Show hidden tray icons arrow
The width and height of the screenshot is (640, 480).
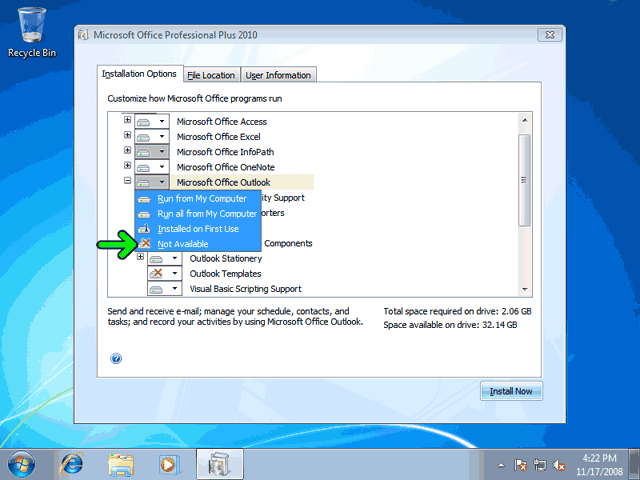(x=500, y=465)
